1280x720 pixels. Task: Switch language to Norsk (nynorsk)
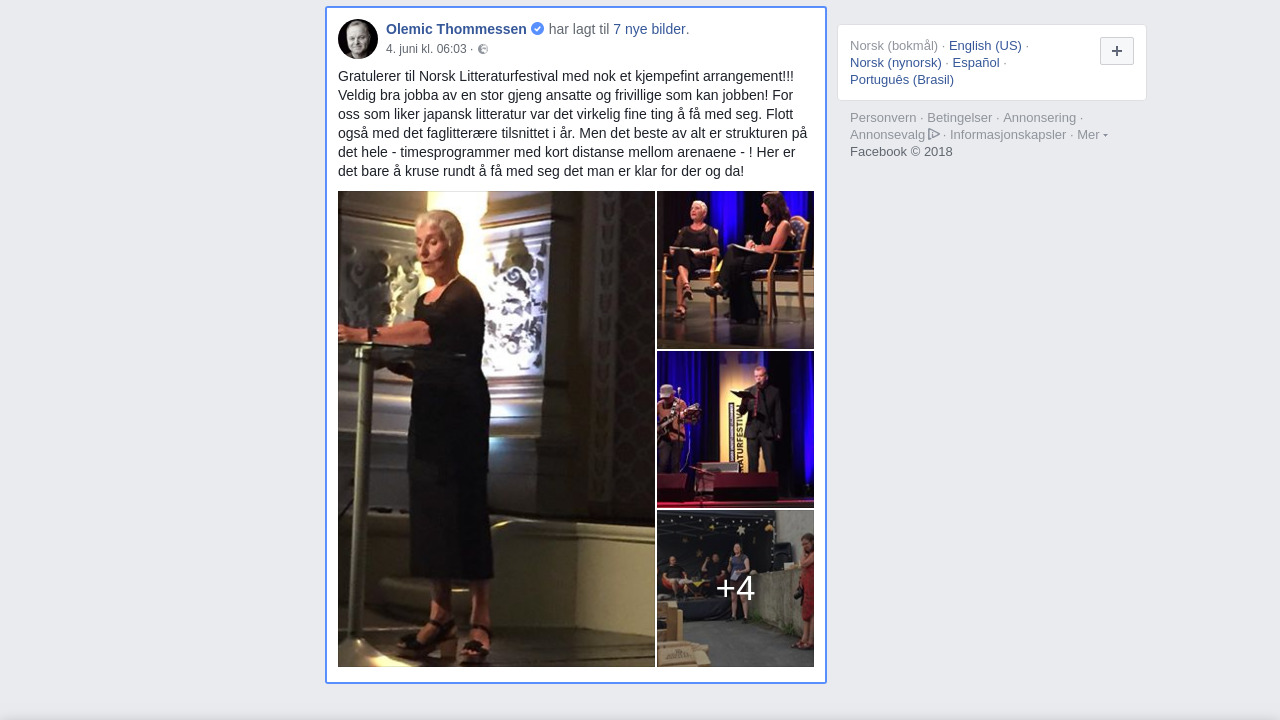coord(896,63)
